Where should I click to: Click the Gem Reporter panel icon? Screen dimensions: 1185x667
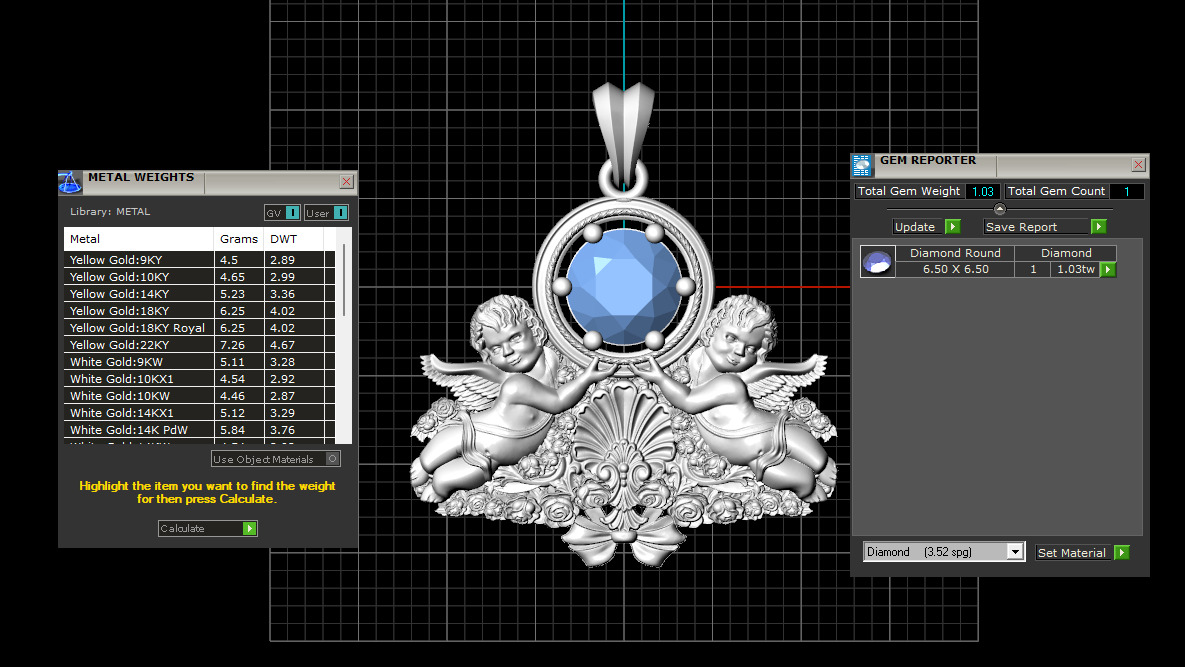(x=862, y=165)
